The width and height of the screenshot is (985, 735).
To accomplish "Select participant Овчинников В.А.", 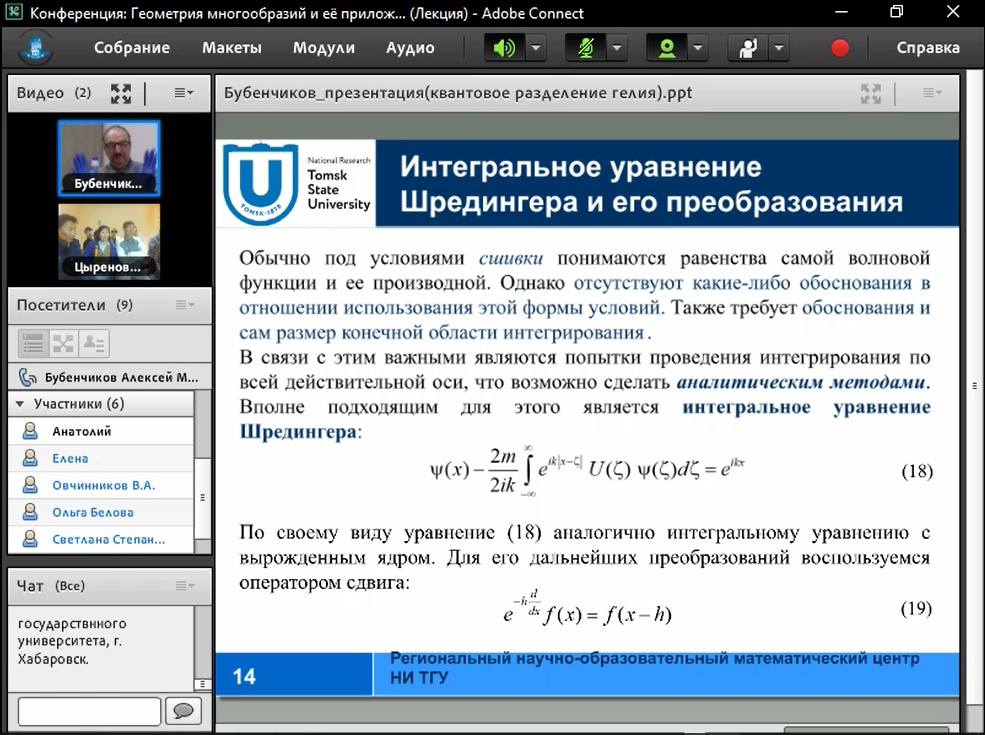I will coord(103,486).
